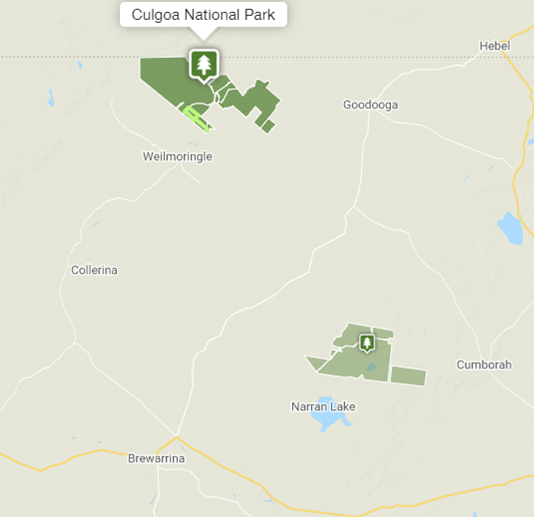Screen dimensions: 534x517
Task: Click the small teal patch inside Narran reserve
Action: point(371,367)
